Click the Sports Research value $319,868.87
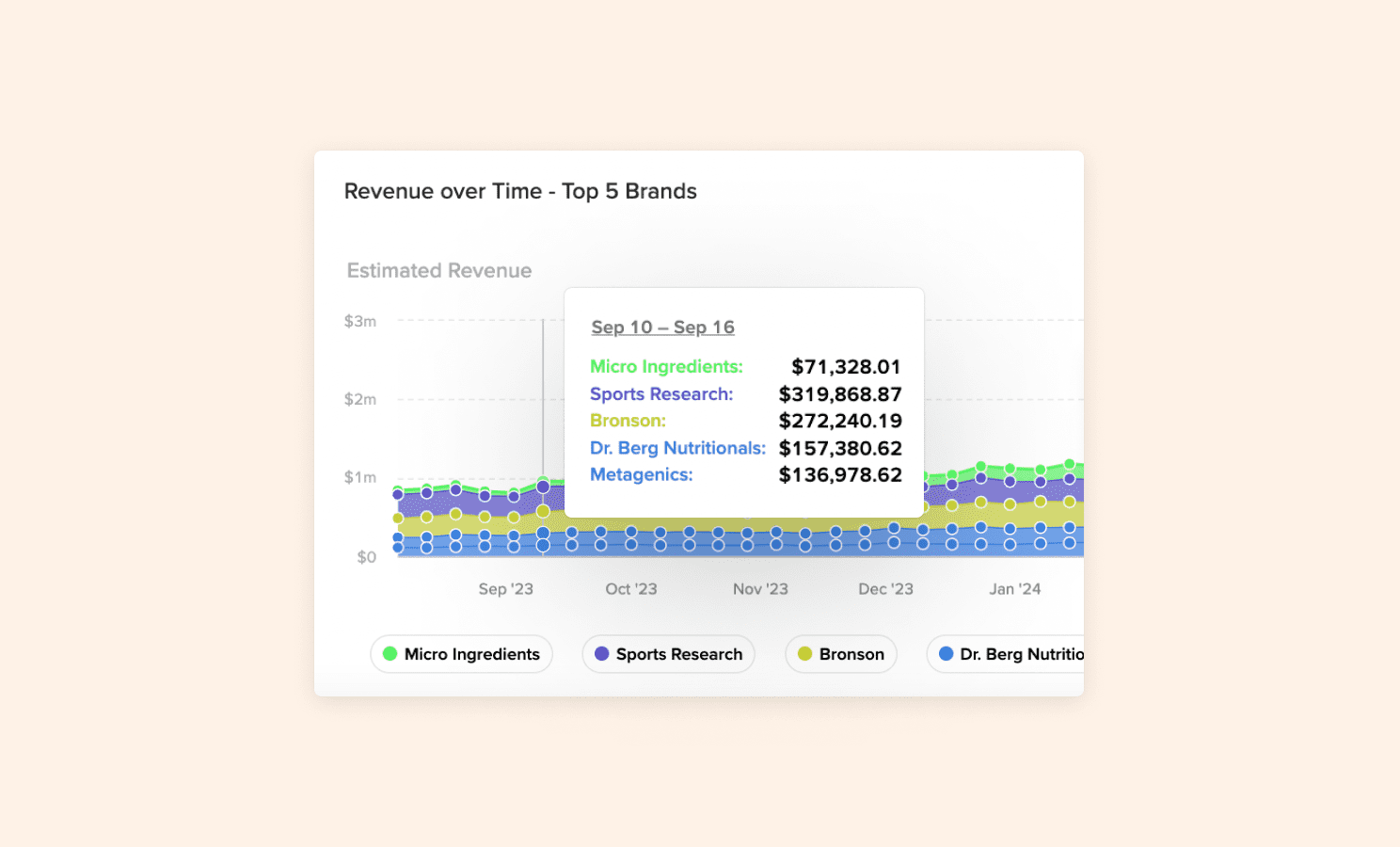The height and width of the screenshot is (847, 1400). pos(840,394)
